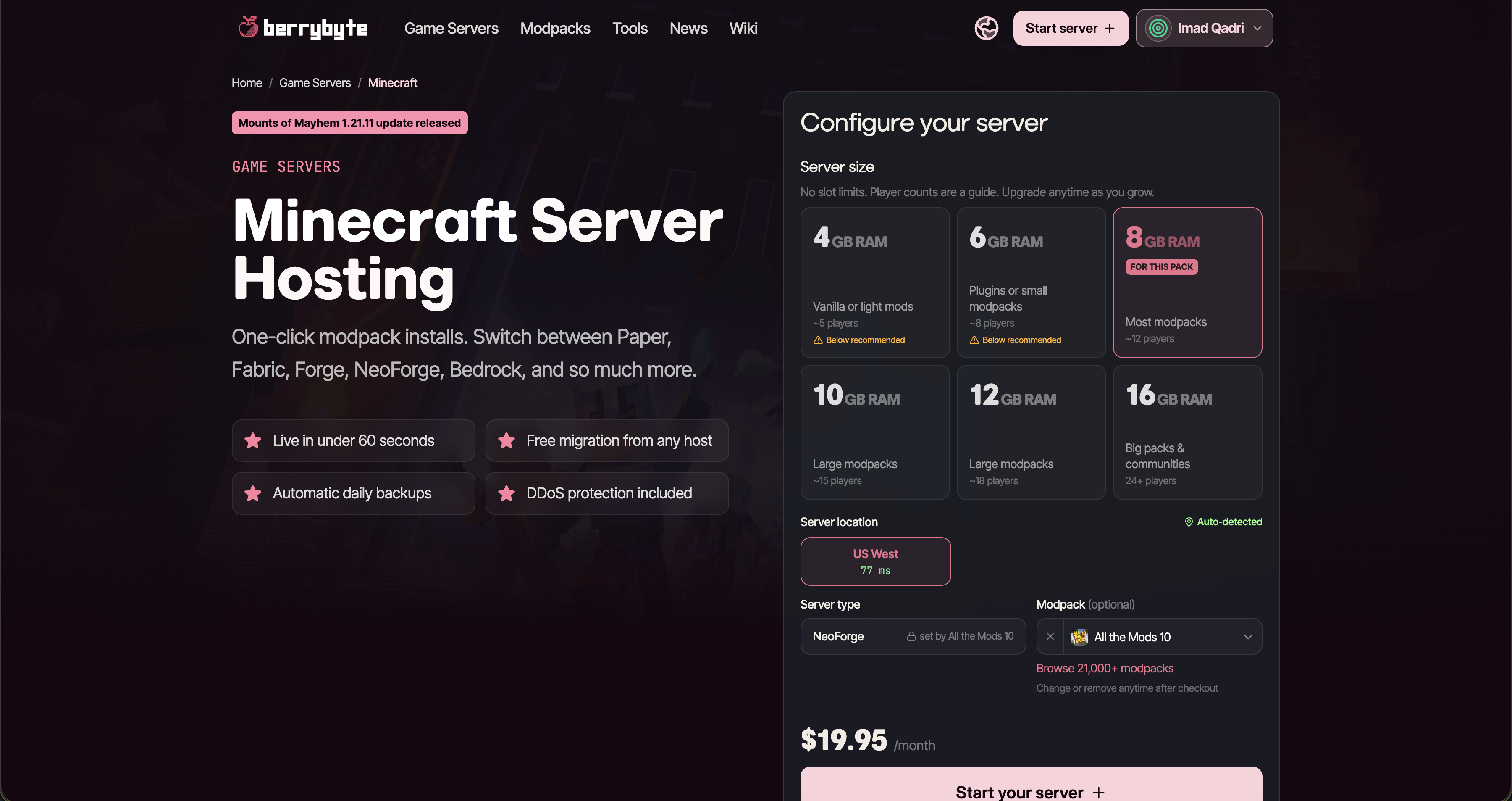
Task: Click 'set by All the Mods 10' text
Action: [966, 637]
